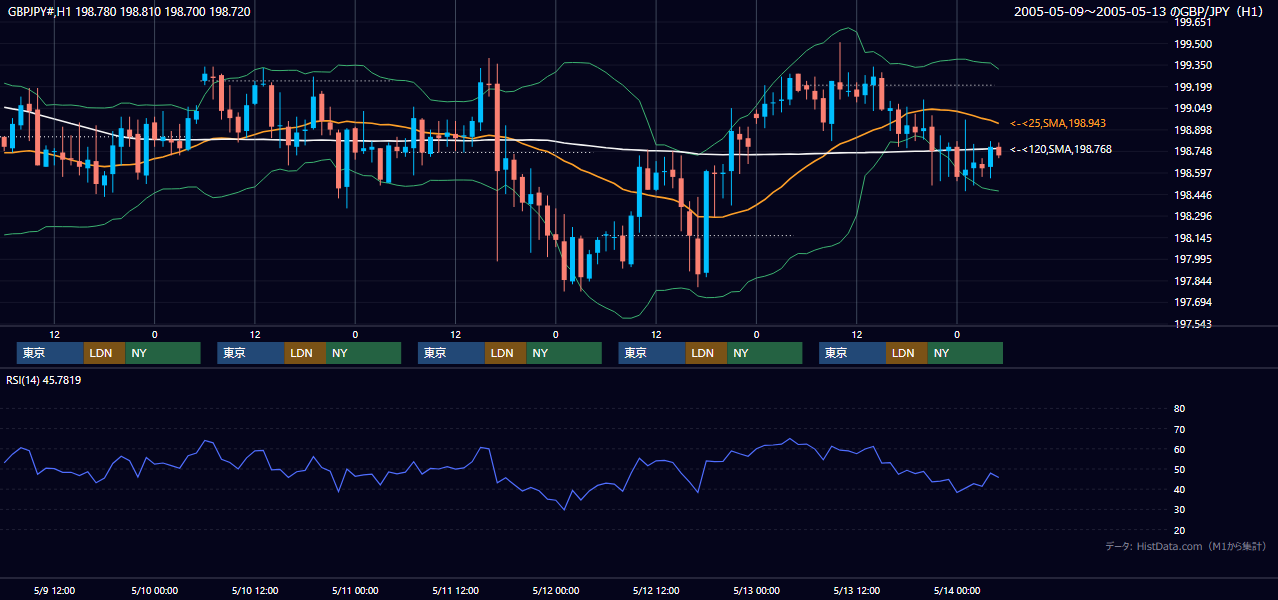Click the GBPJPY#,H1 symbol header text

pos(129,12)
